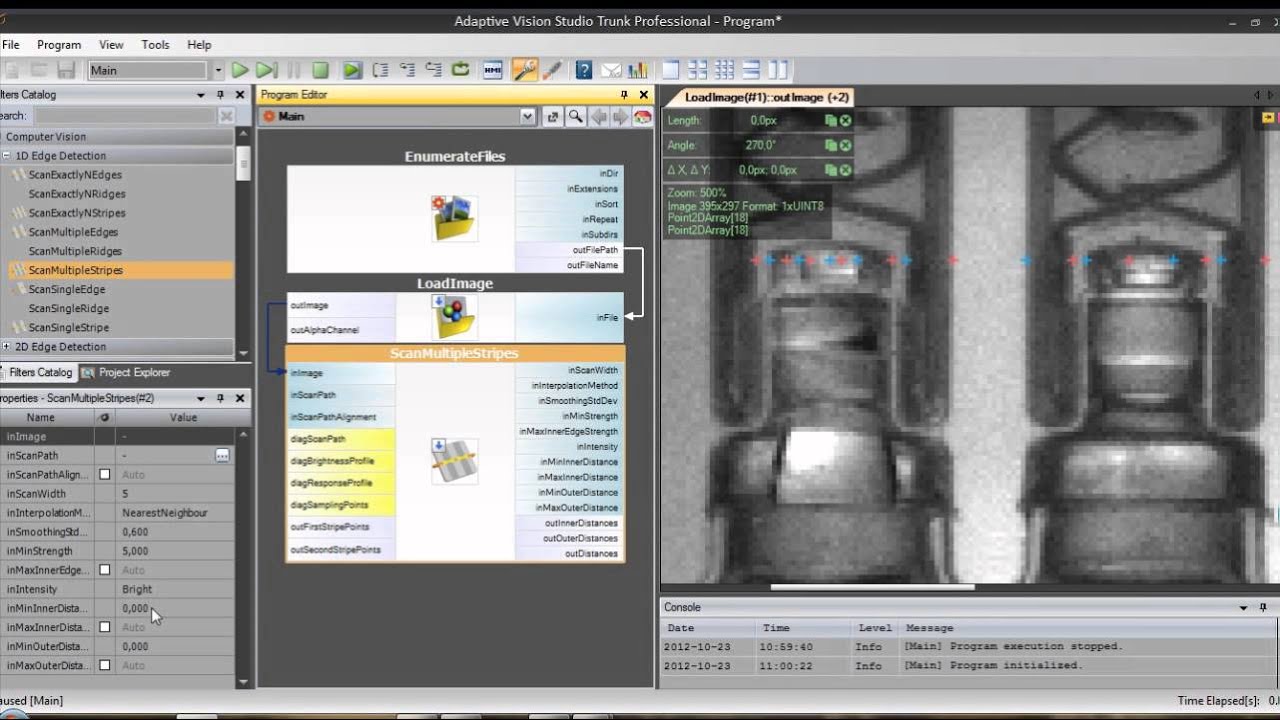Click the house icon in Program Editor
The width and height of the screenshot is (1280, 720).
[643, 117]
